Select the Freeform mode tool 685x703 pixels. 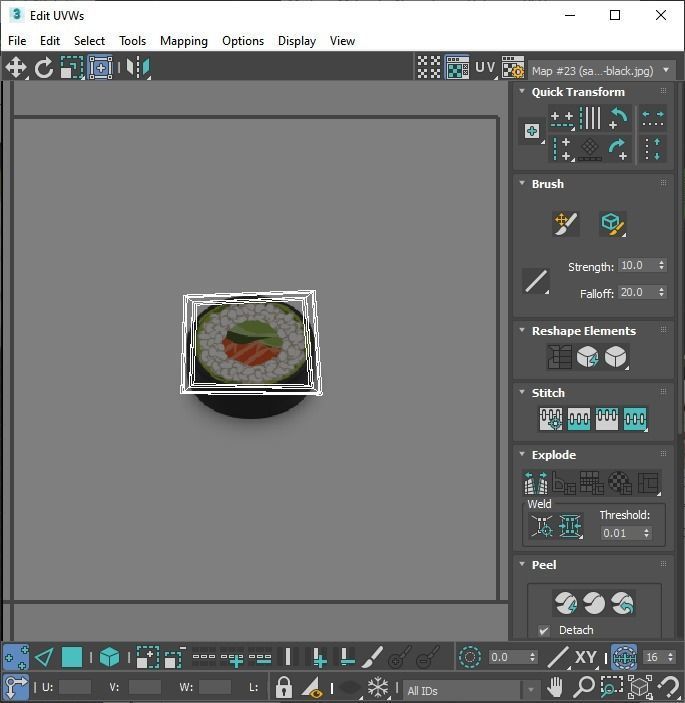click(100, 68)
